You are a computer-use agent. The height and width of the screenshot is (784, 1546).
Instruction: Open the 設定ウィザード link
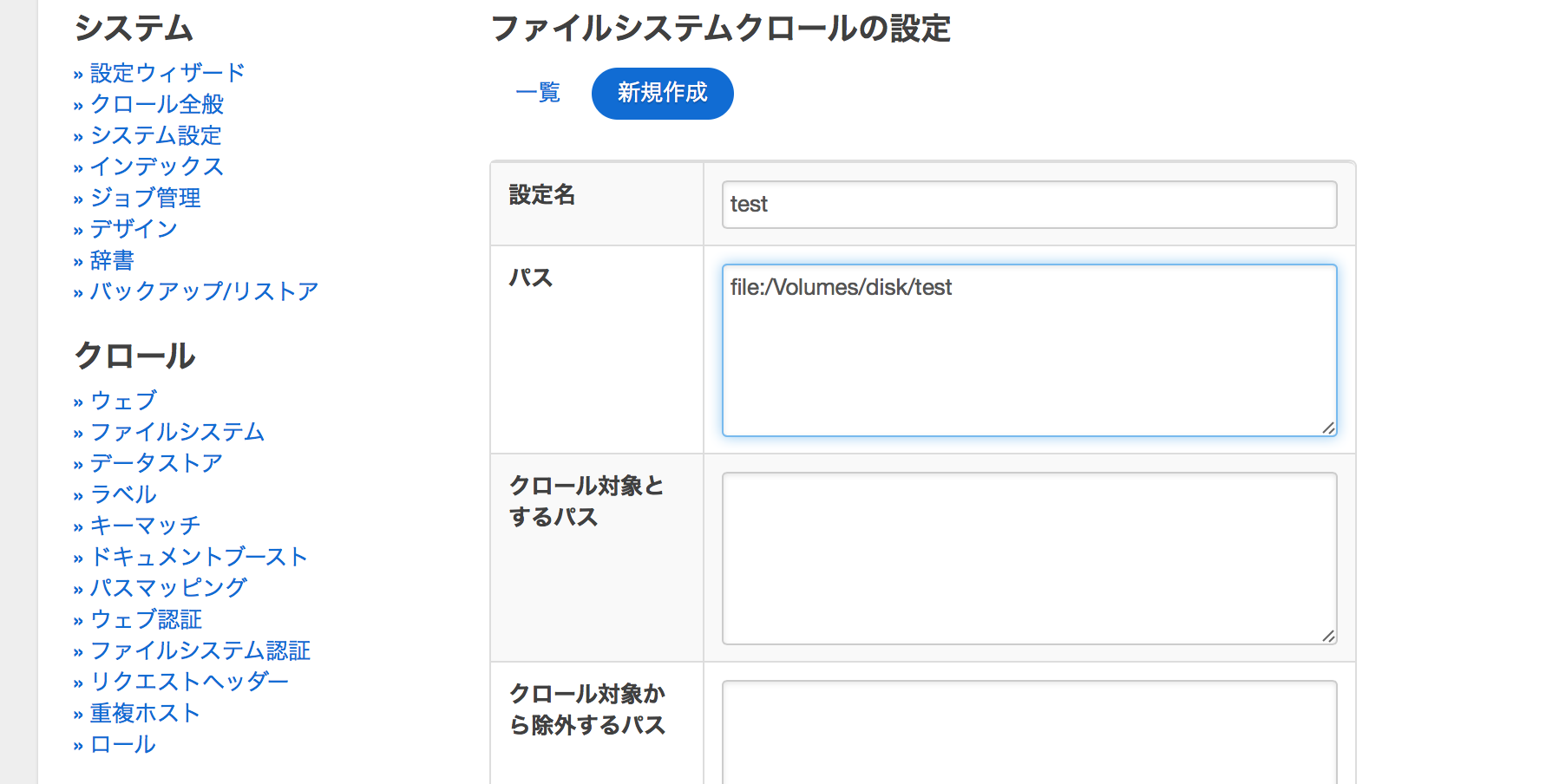(167, 74)
